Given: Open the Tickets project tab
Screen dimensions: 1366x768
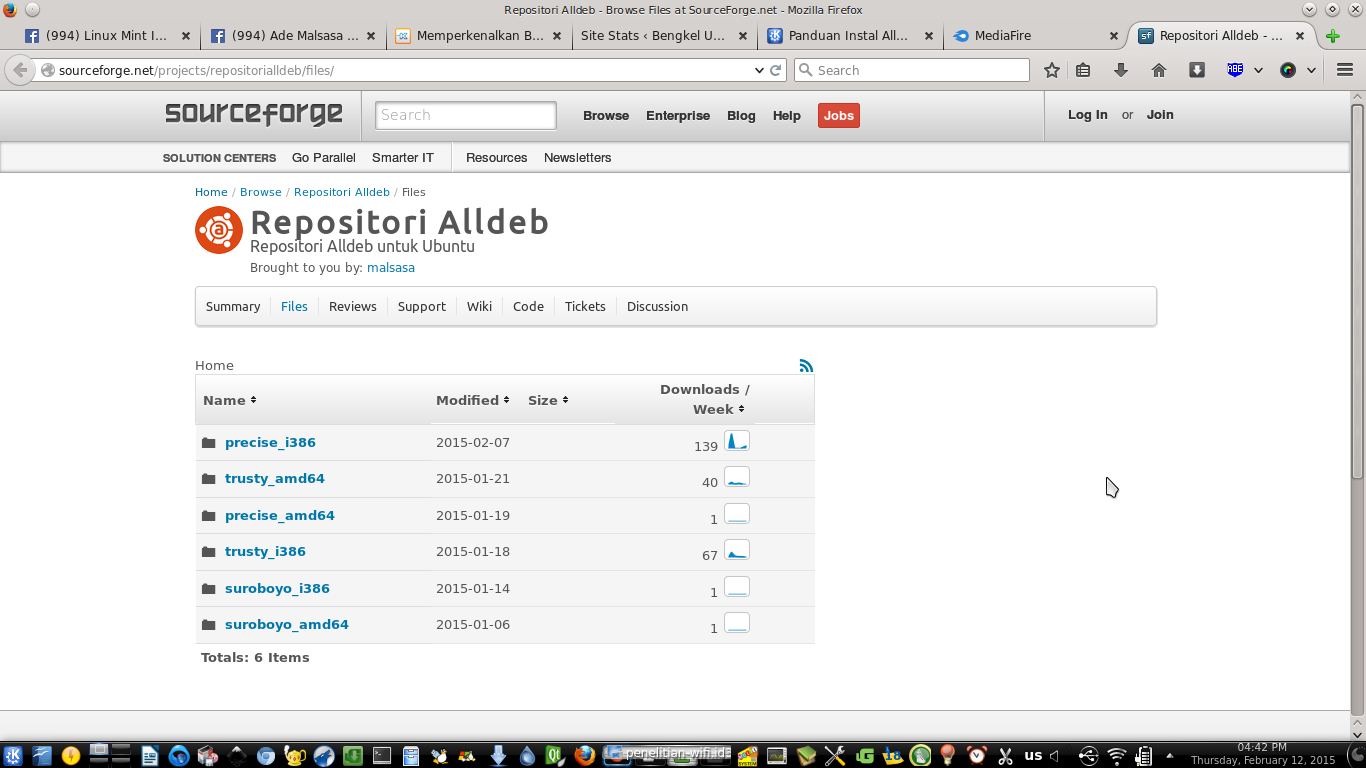Looking at the screenshot, I should [x=585, y=307].
